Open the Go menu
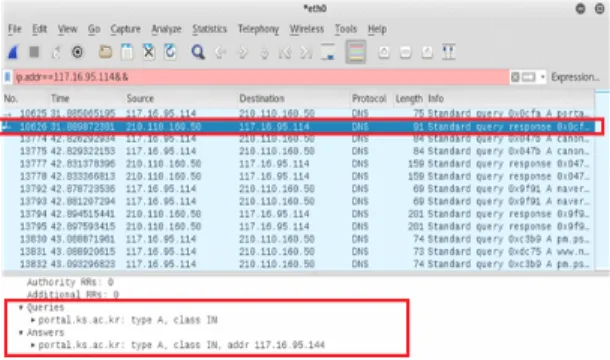Image resolution: width=610 pixels, height=360 pixels. pos(94,29)
